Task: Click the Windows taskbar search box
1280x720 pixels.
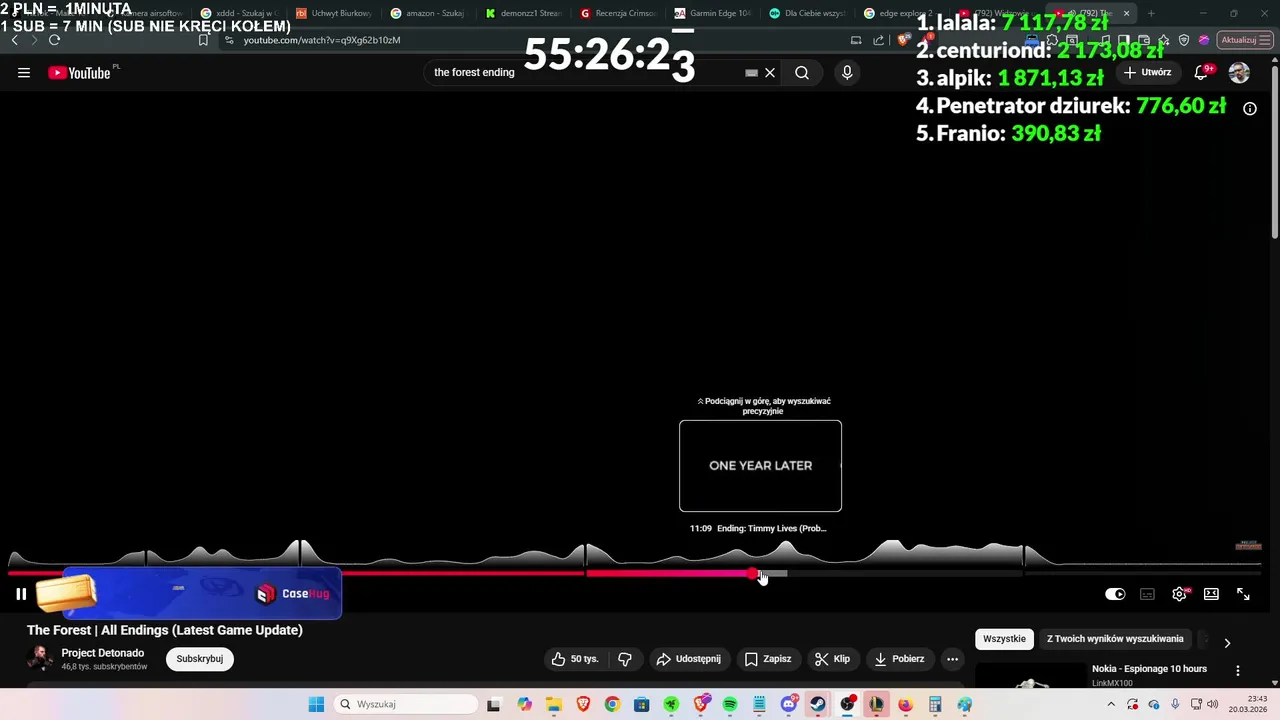Action: 405,704
